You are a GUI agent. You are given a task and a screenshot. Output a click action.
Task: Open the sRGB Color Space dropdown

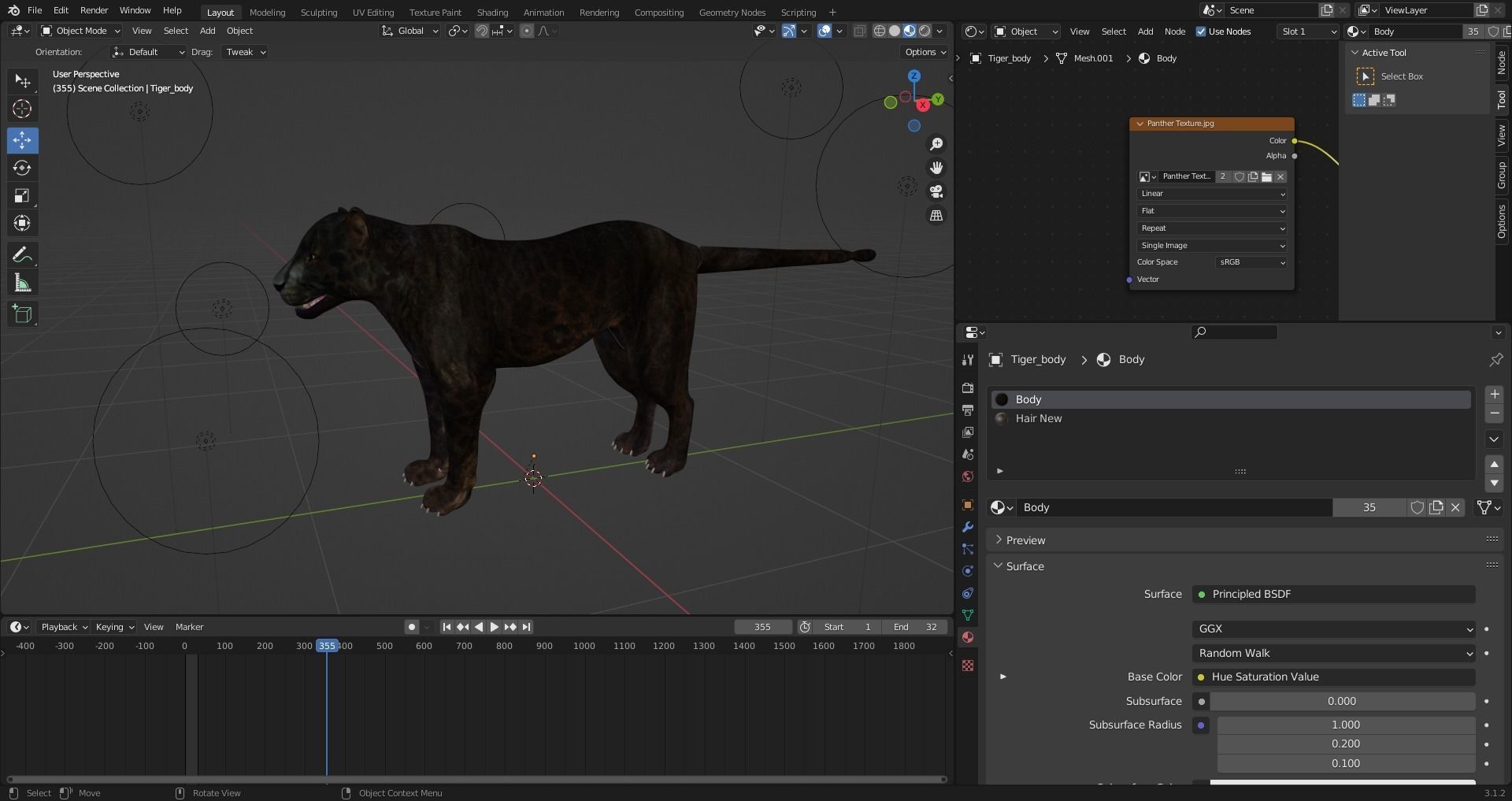click(x=1252, y=262)
